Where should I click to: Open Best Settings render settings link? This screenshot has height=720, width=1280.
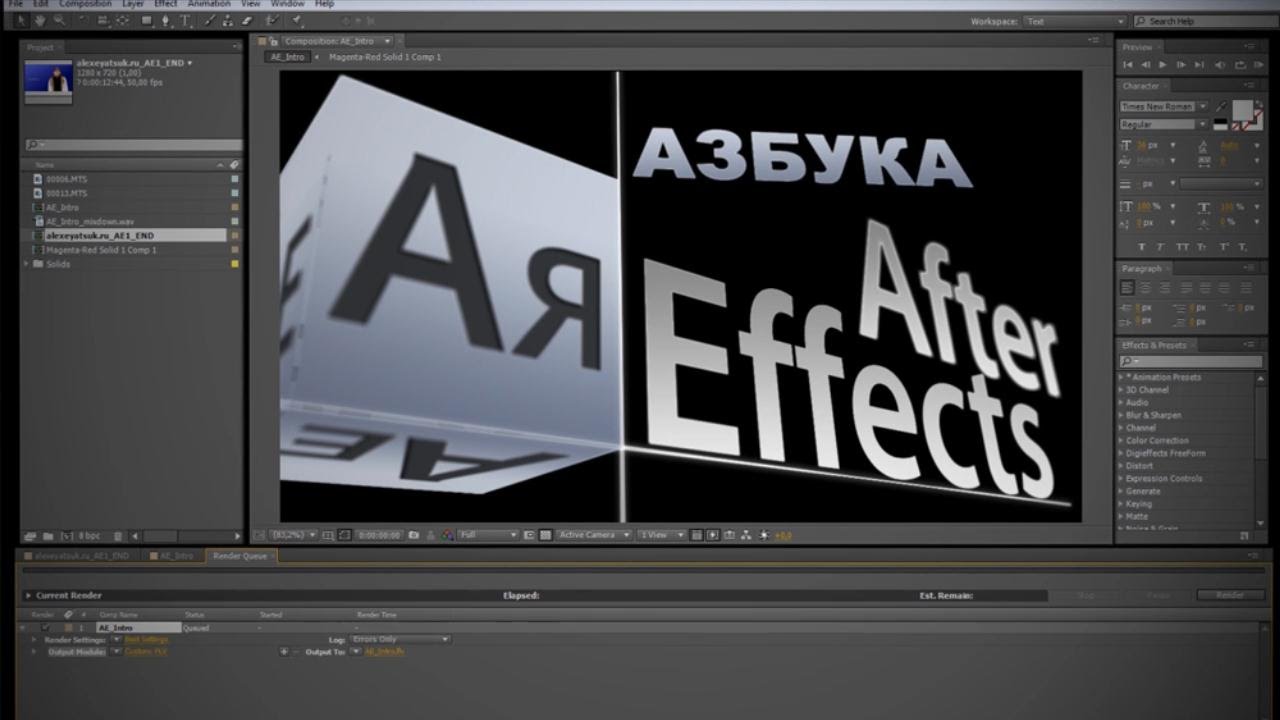(x=147, y=639)
